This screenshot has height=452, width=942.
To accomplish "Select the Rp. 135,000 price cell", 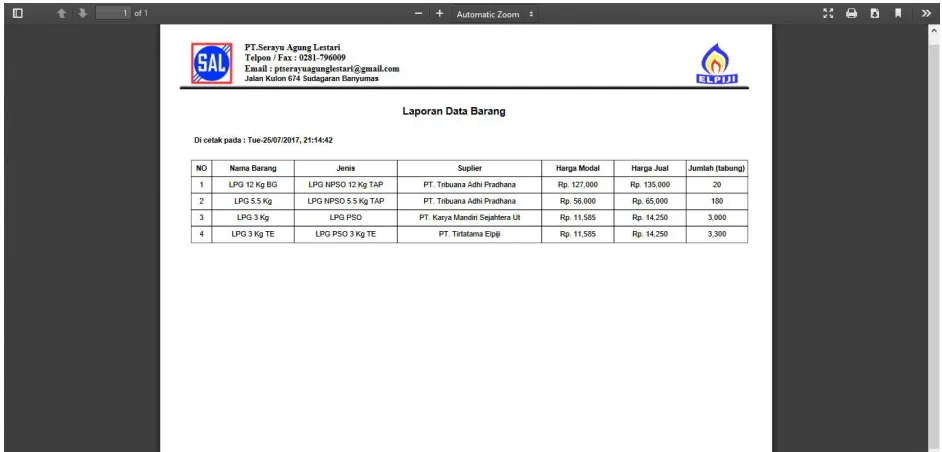I will (x=650, y=185).
